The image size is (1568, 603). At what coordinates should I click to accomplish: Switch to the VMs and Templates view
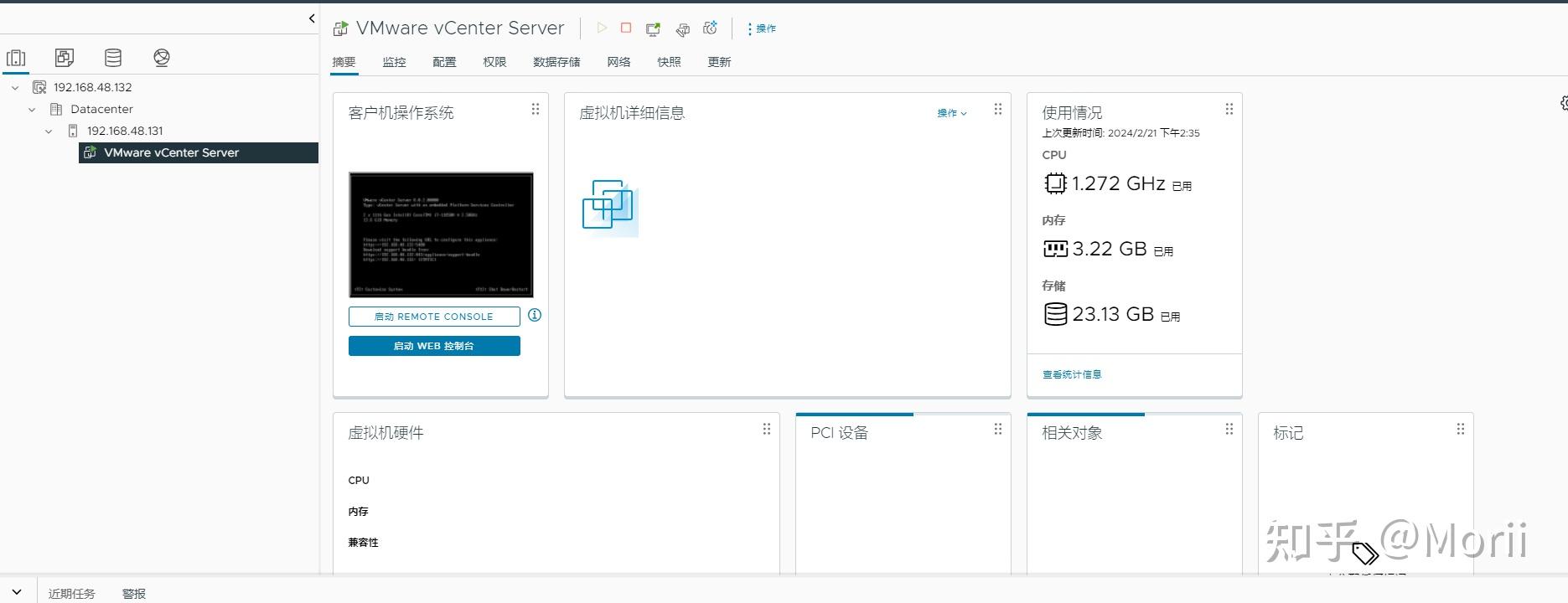point(65,58)
